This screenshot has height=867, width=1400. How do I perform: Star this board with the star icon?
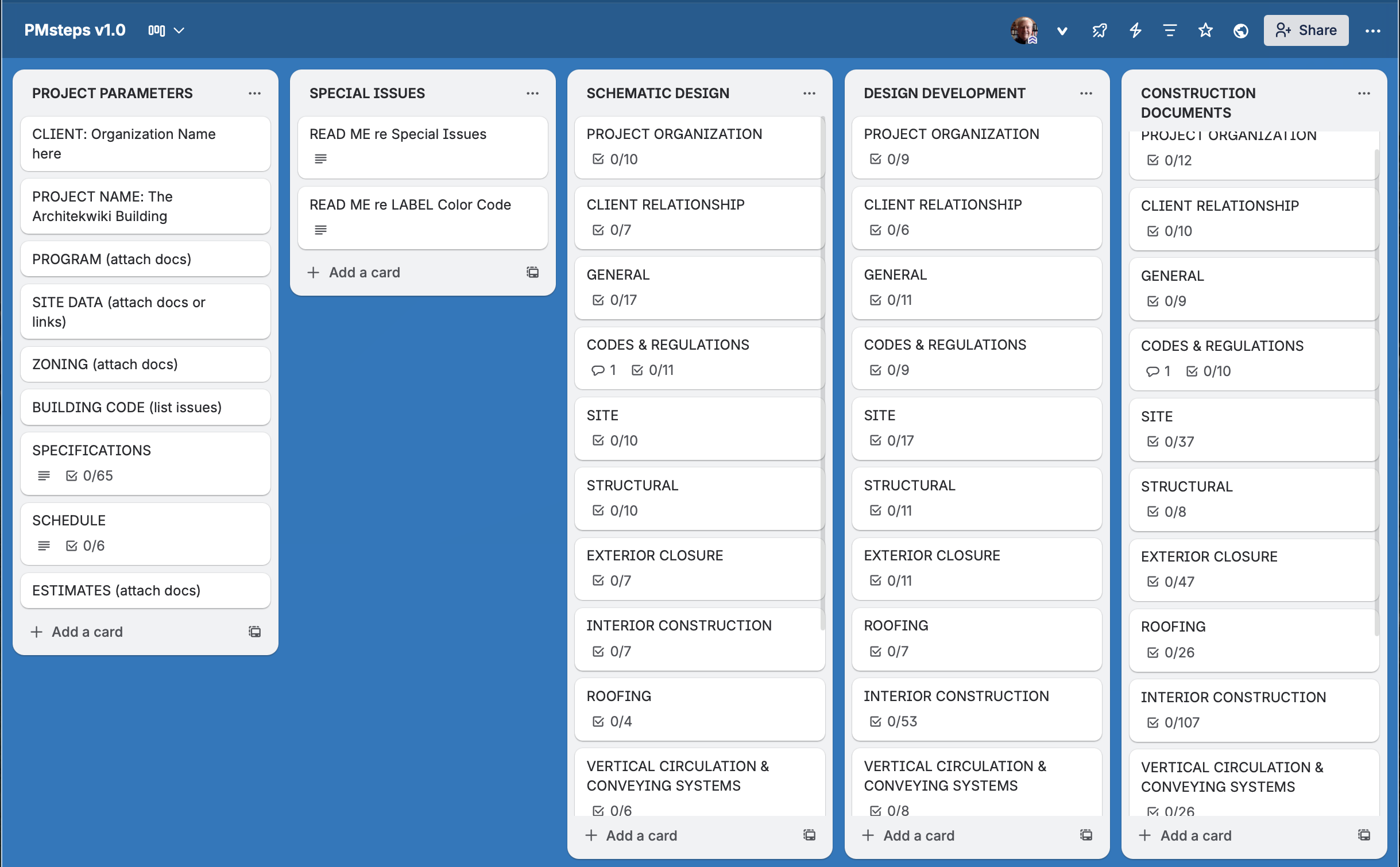point(1205,30)
